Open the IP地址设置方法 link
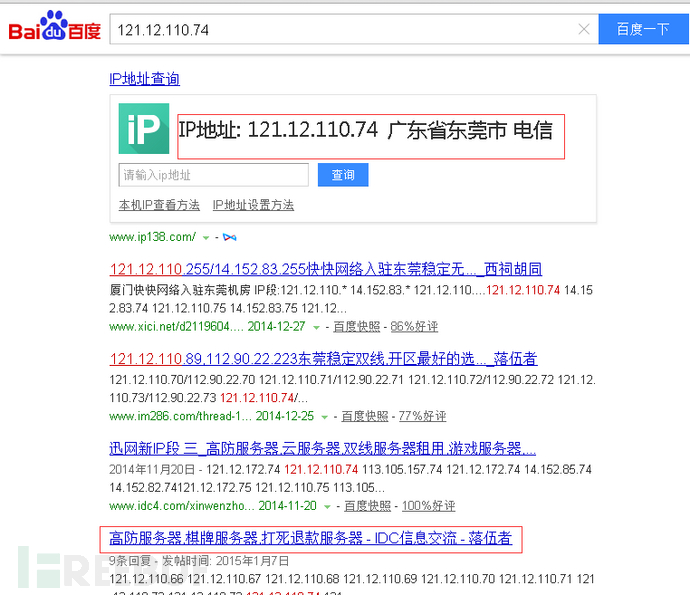The image size is (690, 595). [253, 205]
